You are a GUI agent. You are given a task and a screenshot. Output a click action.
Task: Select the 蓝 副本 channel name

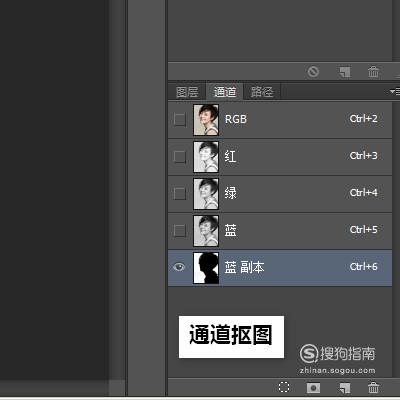pyautogui.click(x=244, y=267)
